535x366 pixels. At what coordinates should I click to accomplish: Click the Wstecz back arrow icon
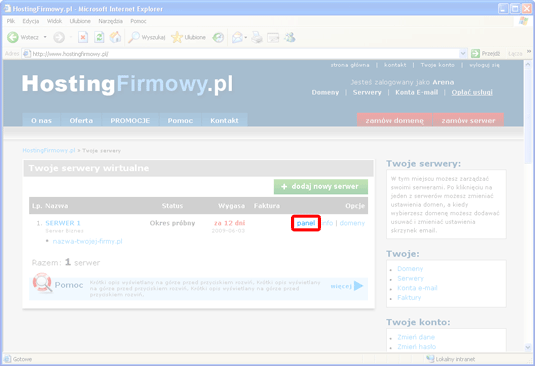pyautogui.click(x=13, y=37)
